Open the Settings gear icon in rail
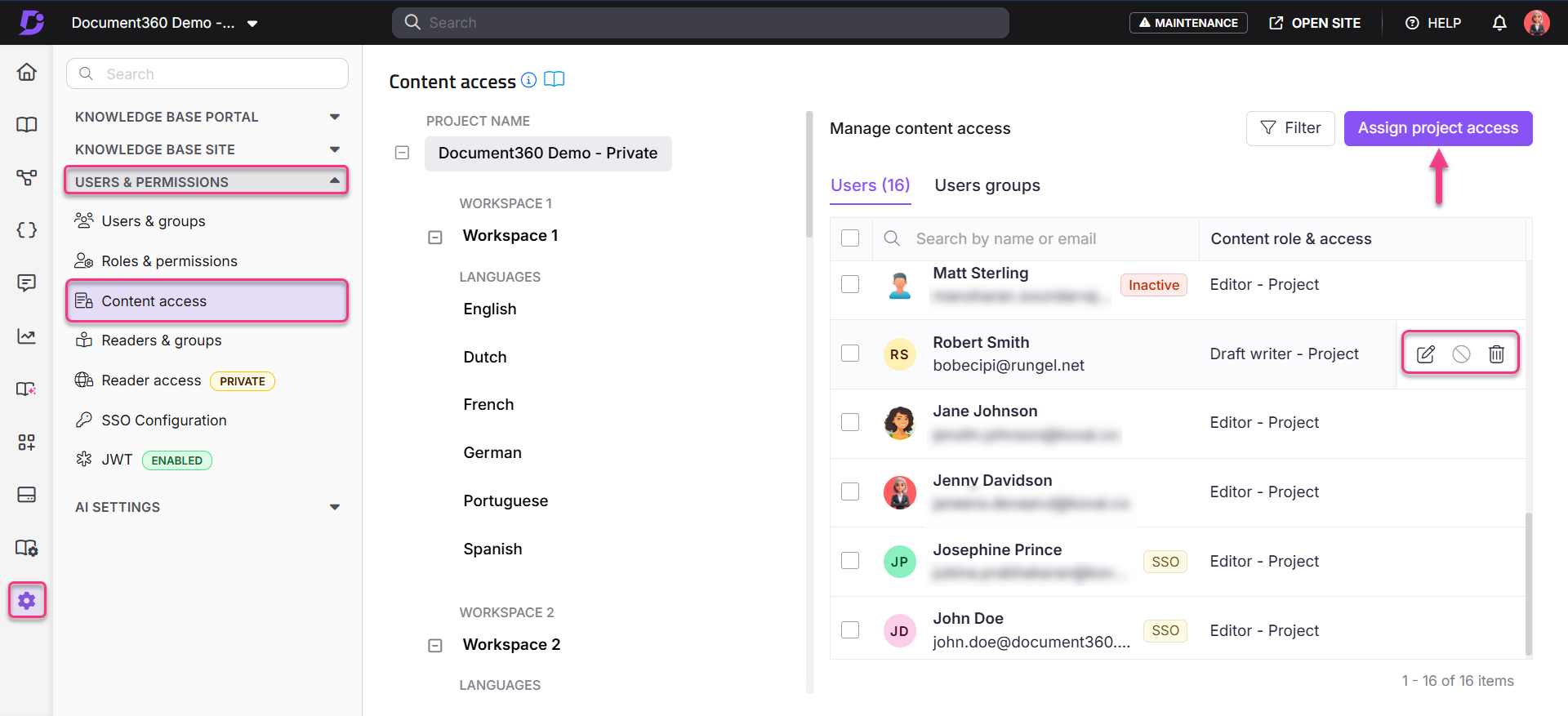 [27, 601]
